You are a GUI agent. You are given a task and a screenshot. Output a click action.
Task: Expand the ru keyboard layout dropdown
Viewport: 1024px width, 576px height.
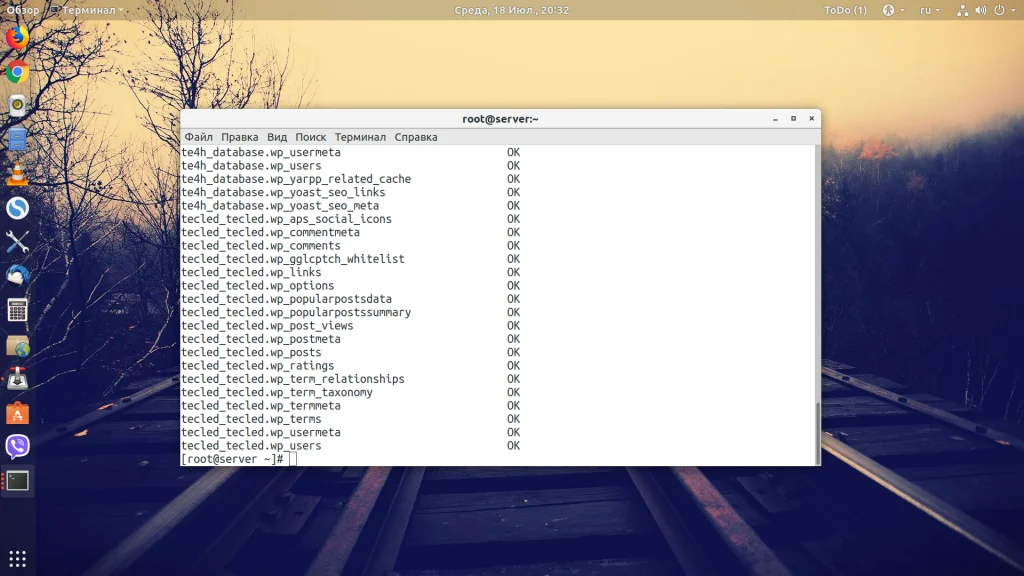click(x=929, y=10)
